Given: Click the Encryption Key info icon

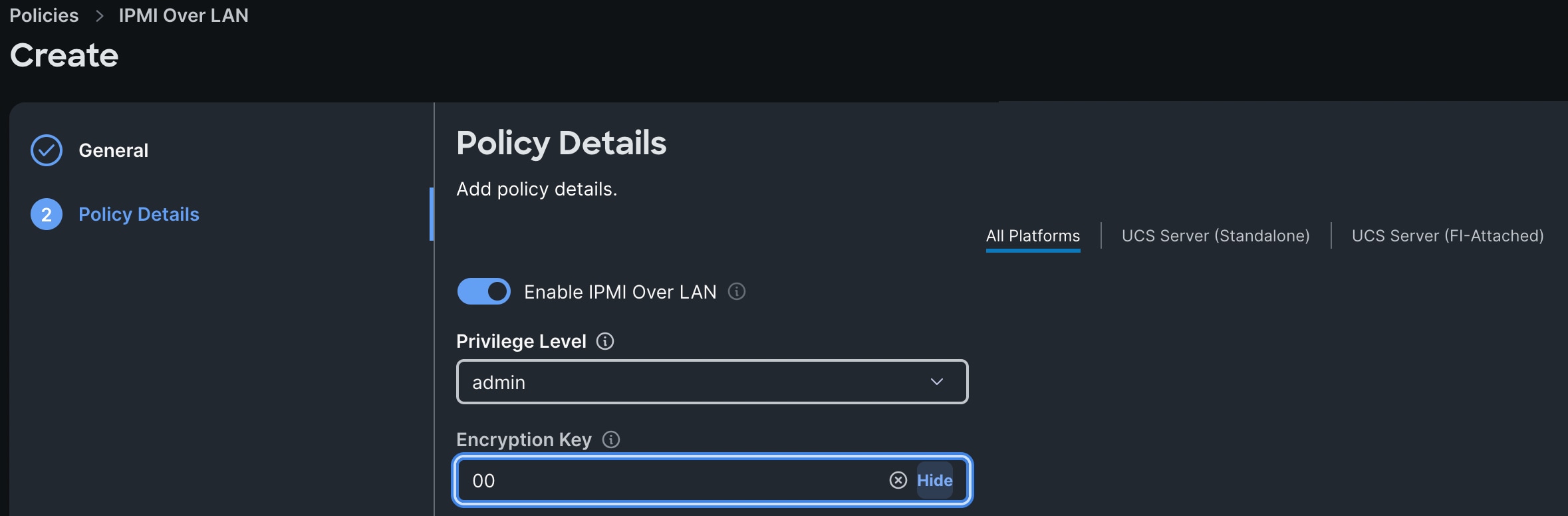Looking at the screenshot, I should click(x=611, y=440).
